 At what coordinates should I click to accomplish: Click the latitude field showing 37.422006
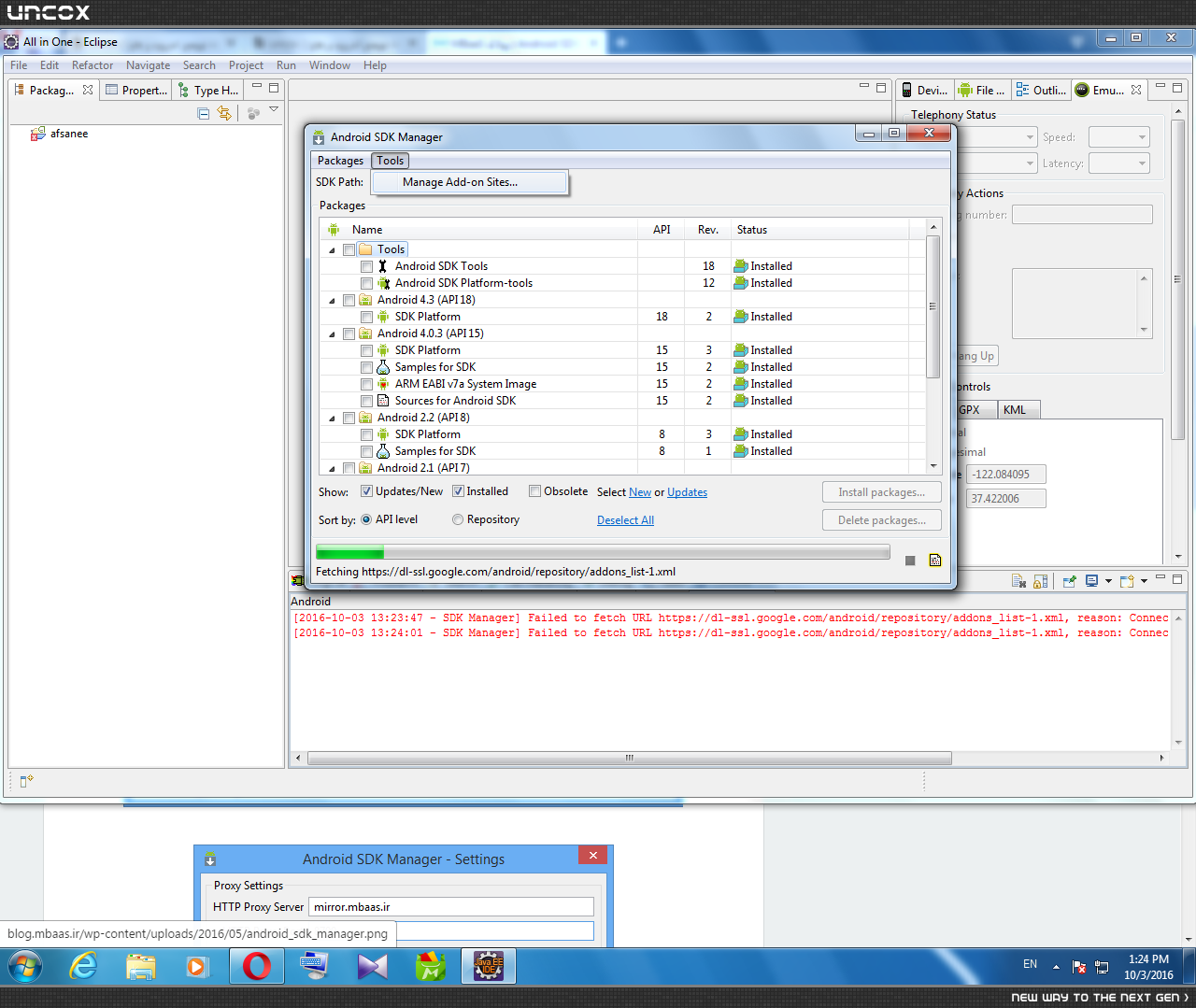pyautogui.click(x=1005, y=499)
